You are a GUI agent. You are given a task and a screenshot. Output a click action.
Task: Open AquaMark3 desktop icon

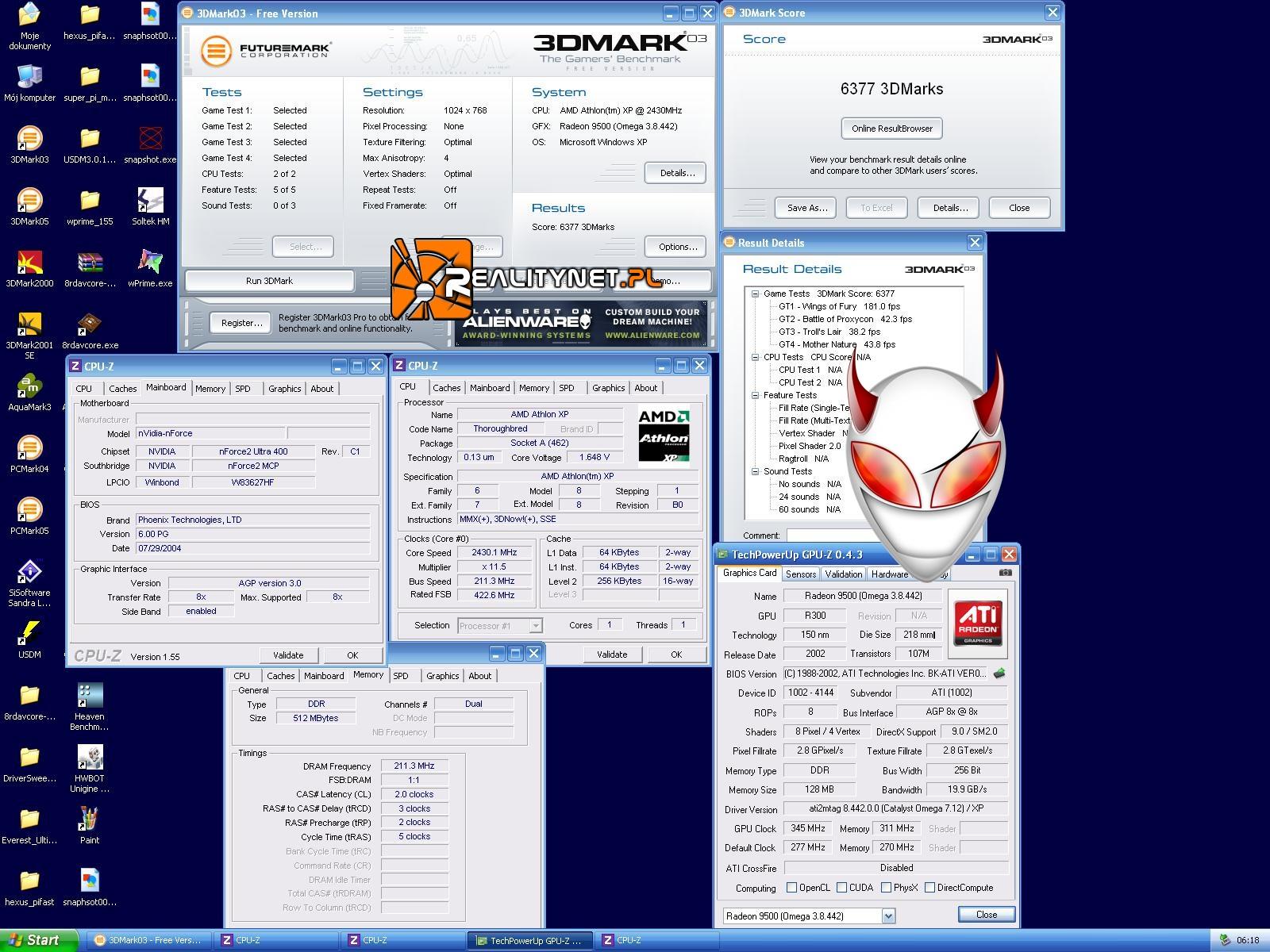[29, 393]
